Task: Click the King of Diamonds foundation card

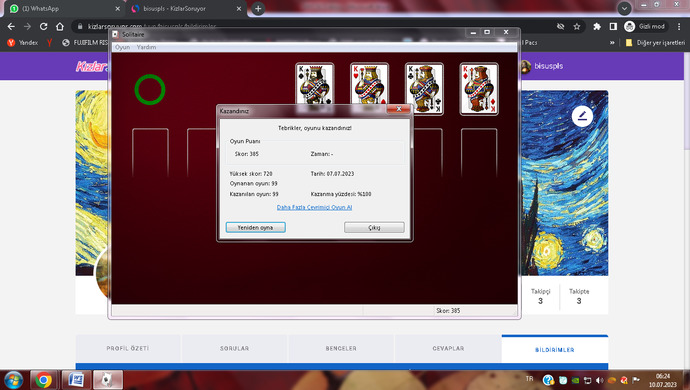Action: point(479,89)
